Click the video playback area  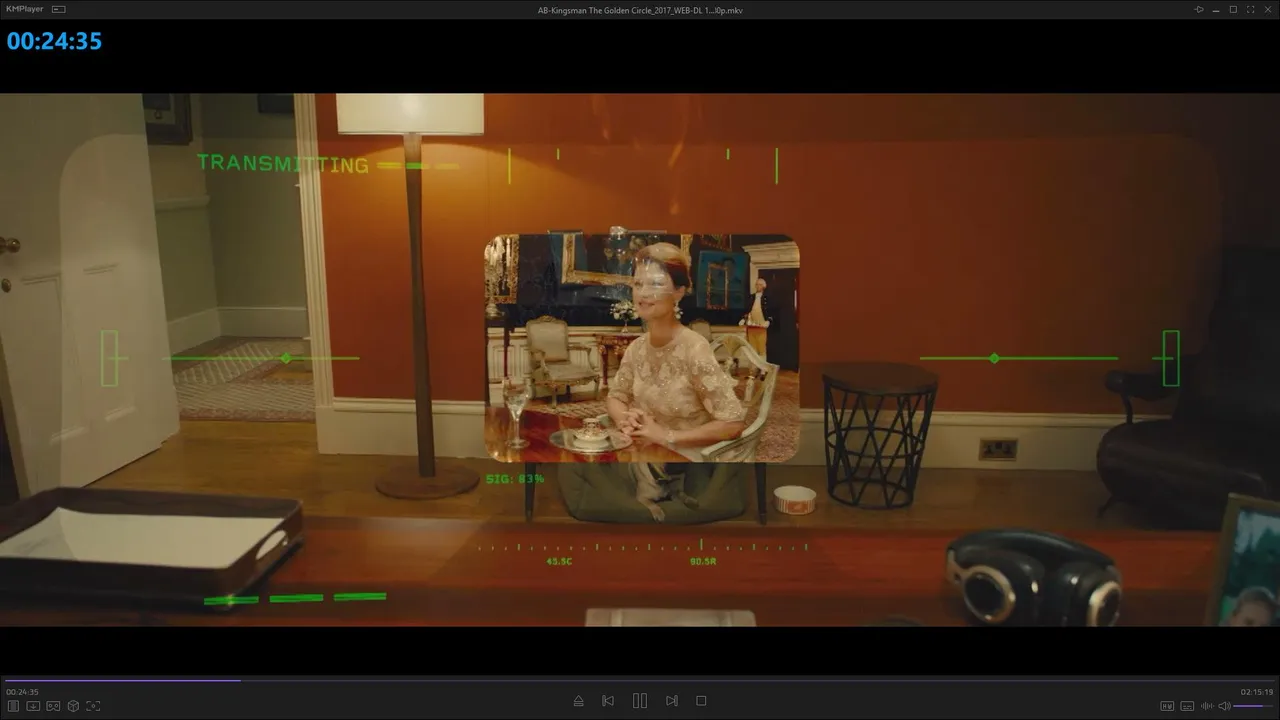640,360
